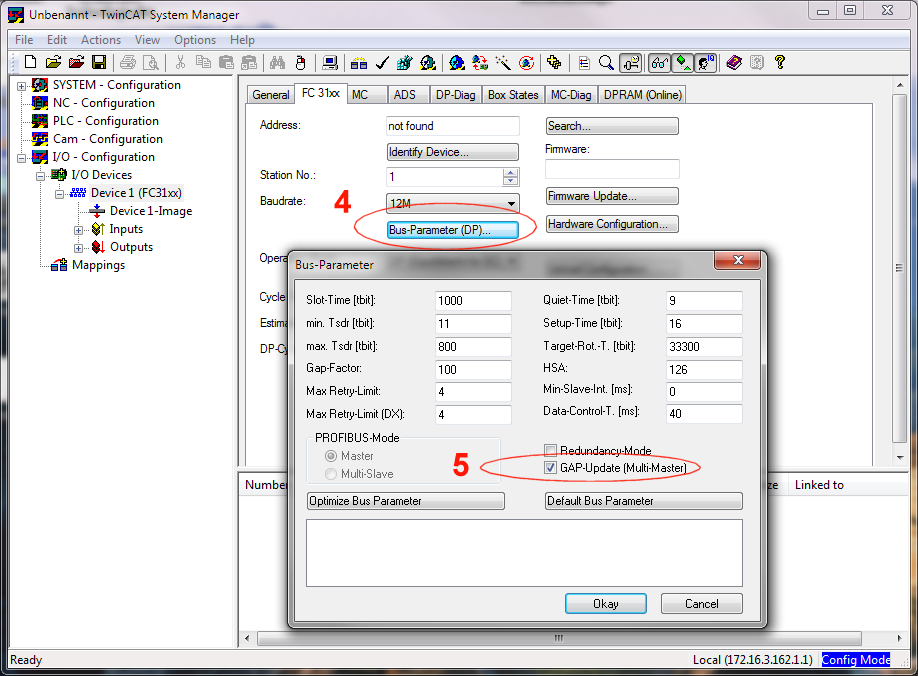Viewport: 918px width, 676px height.
Task: Select the Multi-Slave radio button
Action: click(x=331, y=473)
